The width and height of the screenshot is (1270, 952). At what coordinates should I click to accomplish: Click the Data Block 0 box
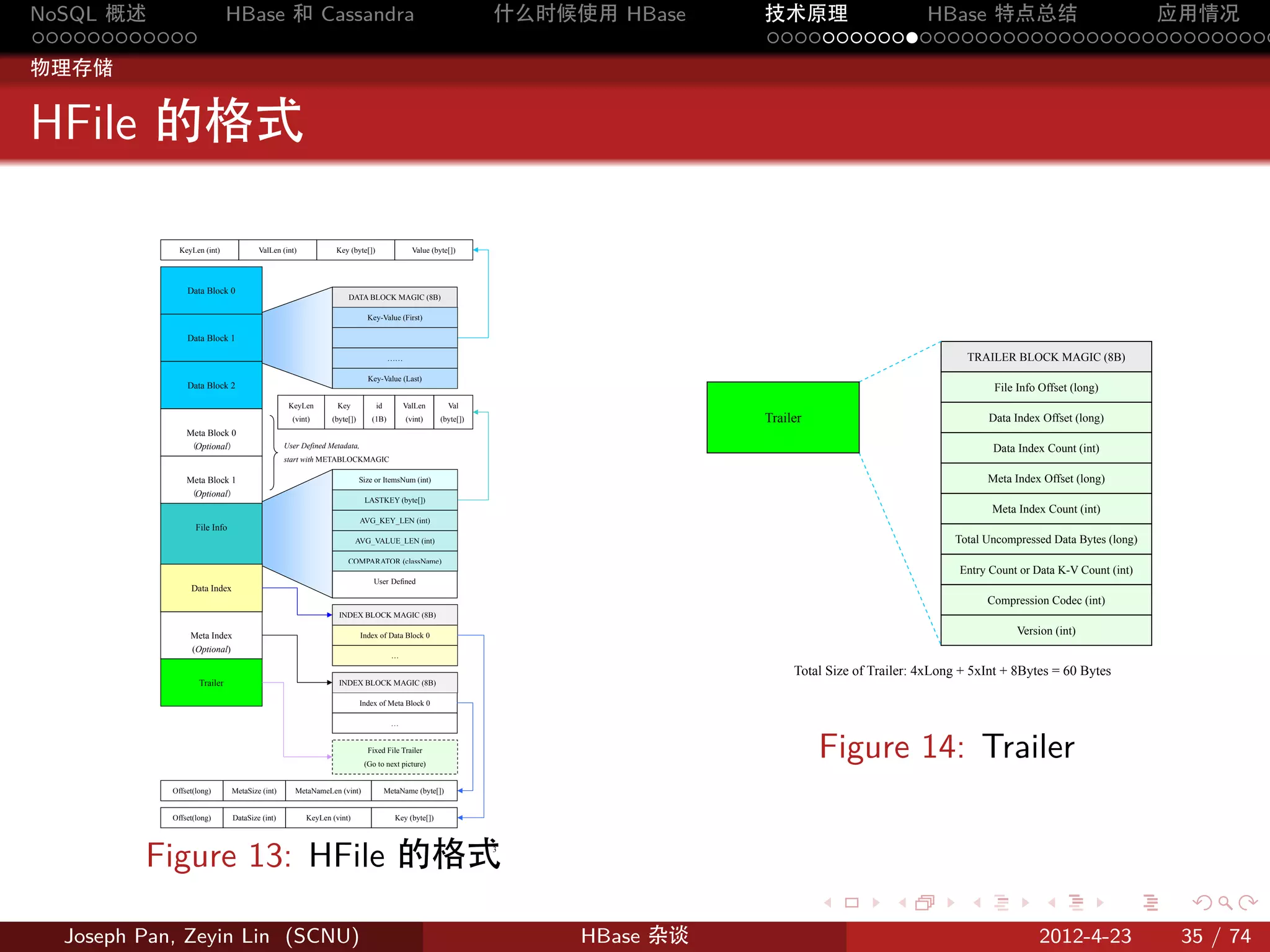click(211, 291)
